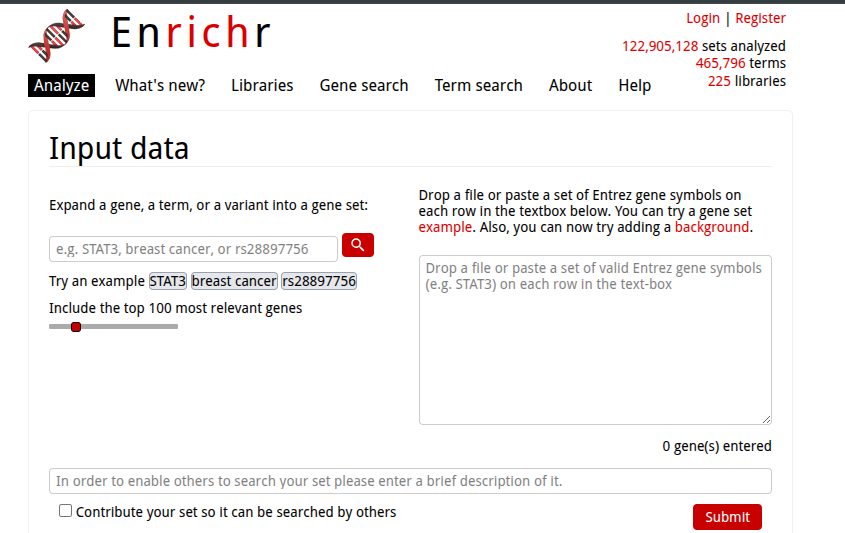
Task: Click the Submit button
Action: [x=727, y=517]
